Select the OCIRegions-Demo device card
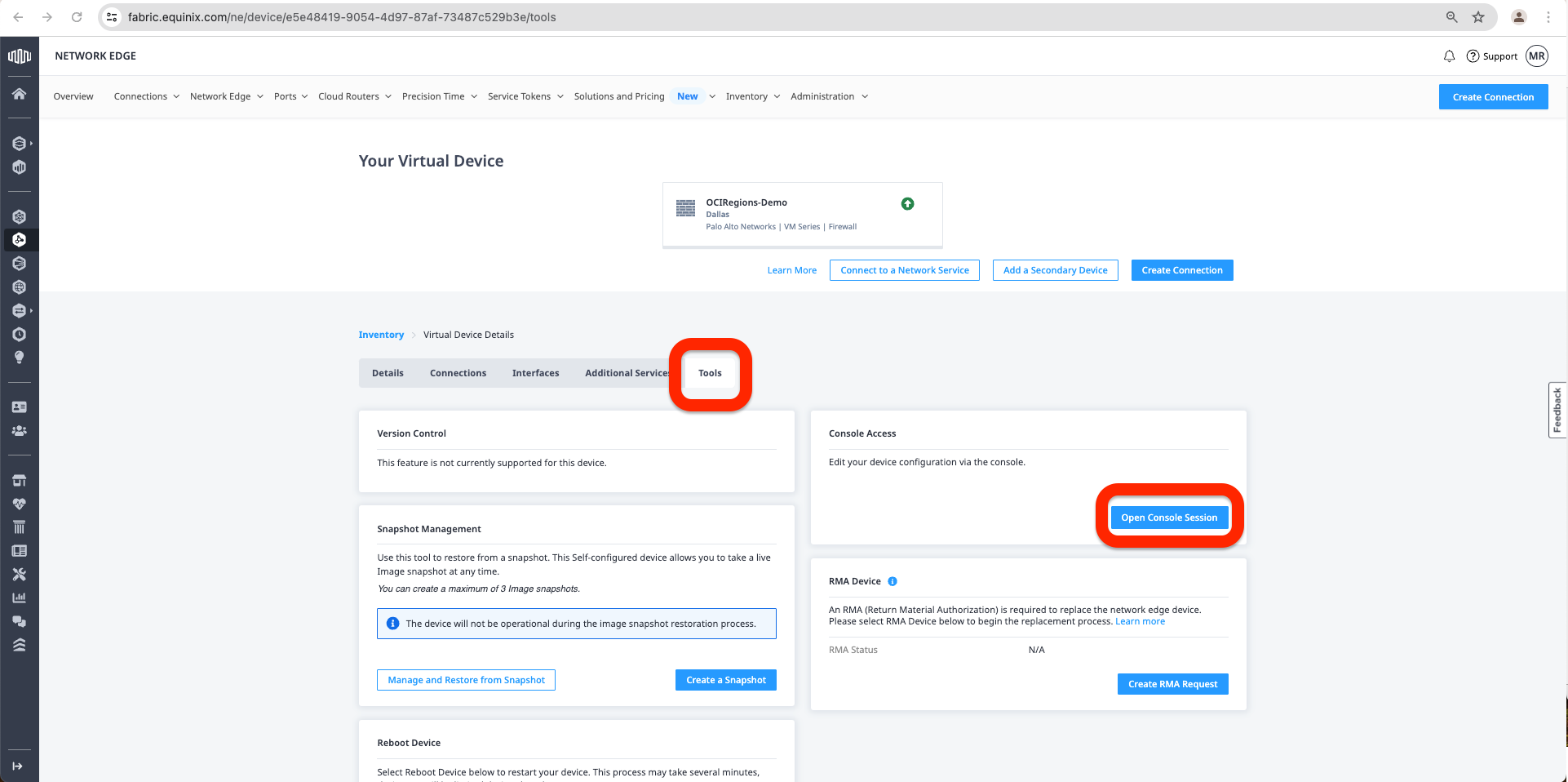The image size is (1568, 782). click(803, 215)
